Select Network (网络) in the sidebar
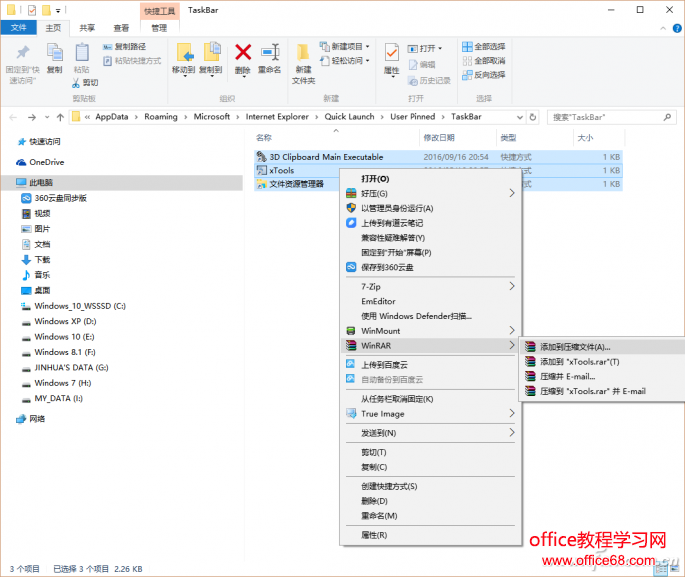The height and width of the screenshot is (577, 685). tap(31, 418)
